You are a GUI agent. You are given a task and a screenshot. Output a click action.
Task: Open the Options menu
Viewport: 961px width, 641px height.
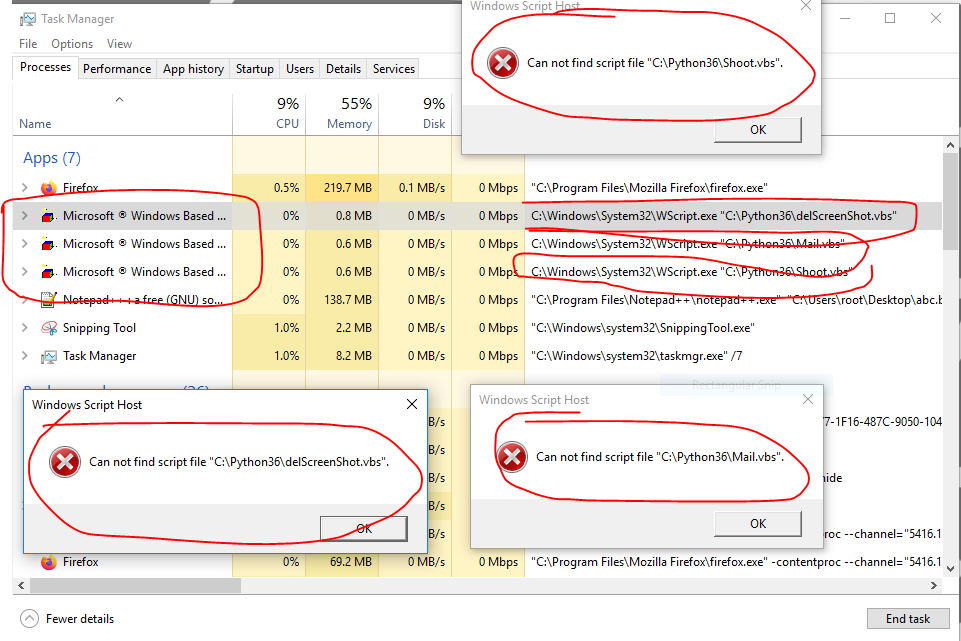72,44
